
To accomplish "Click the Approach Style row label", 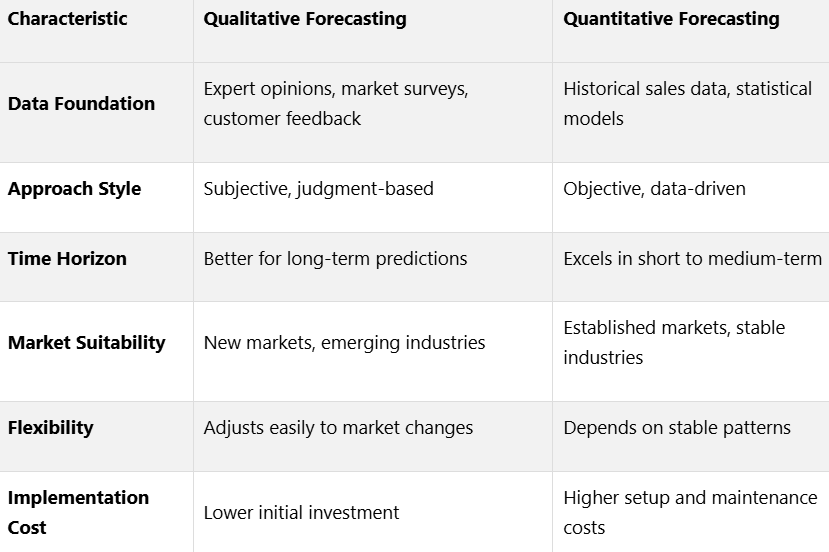I will point(75,189).
